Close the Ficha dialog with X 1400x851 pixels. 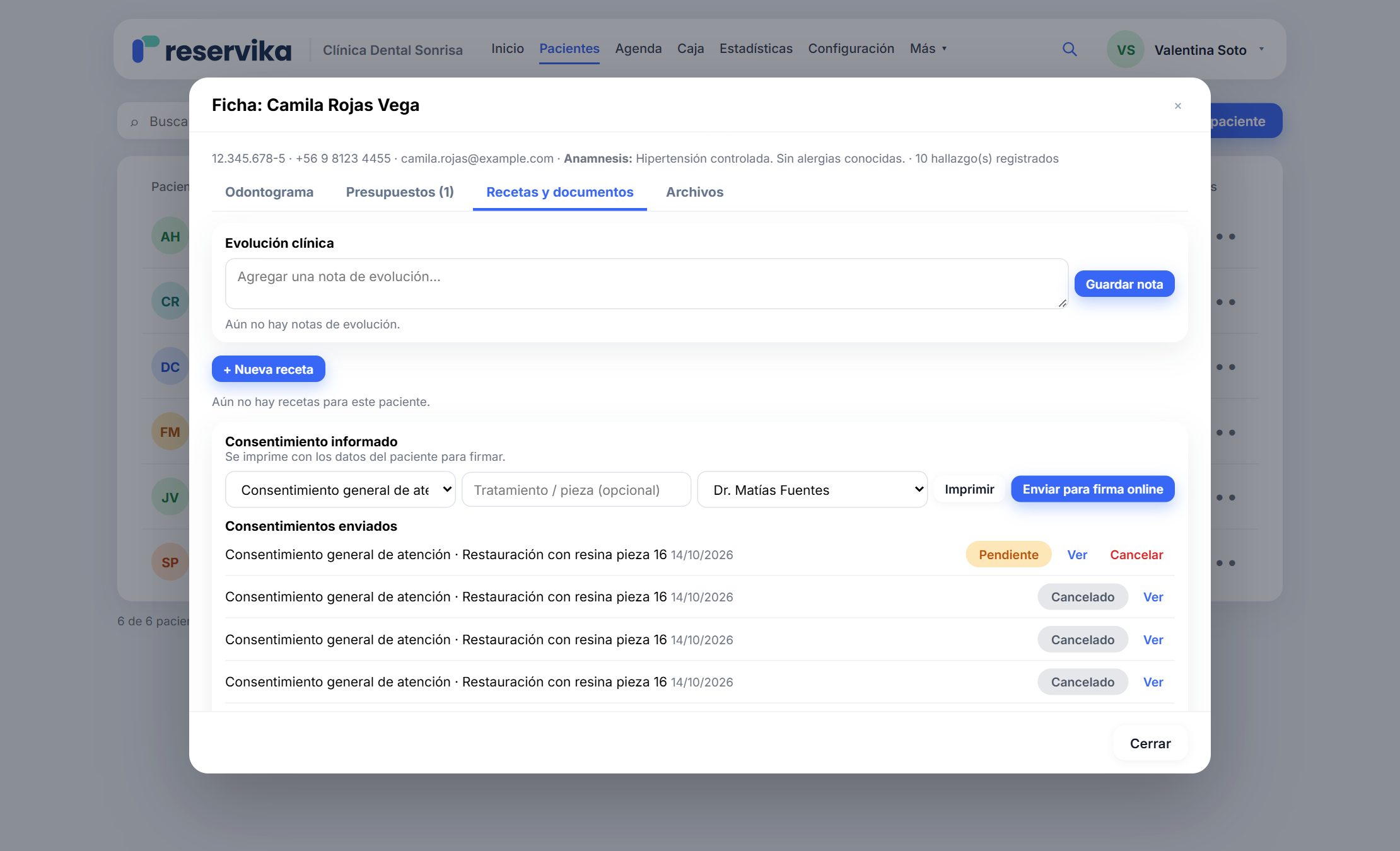(1177, 106)
